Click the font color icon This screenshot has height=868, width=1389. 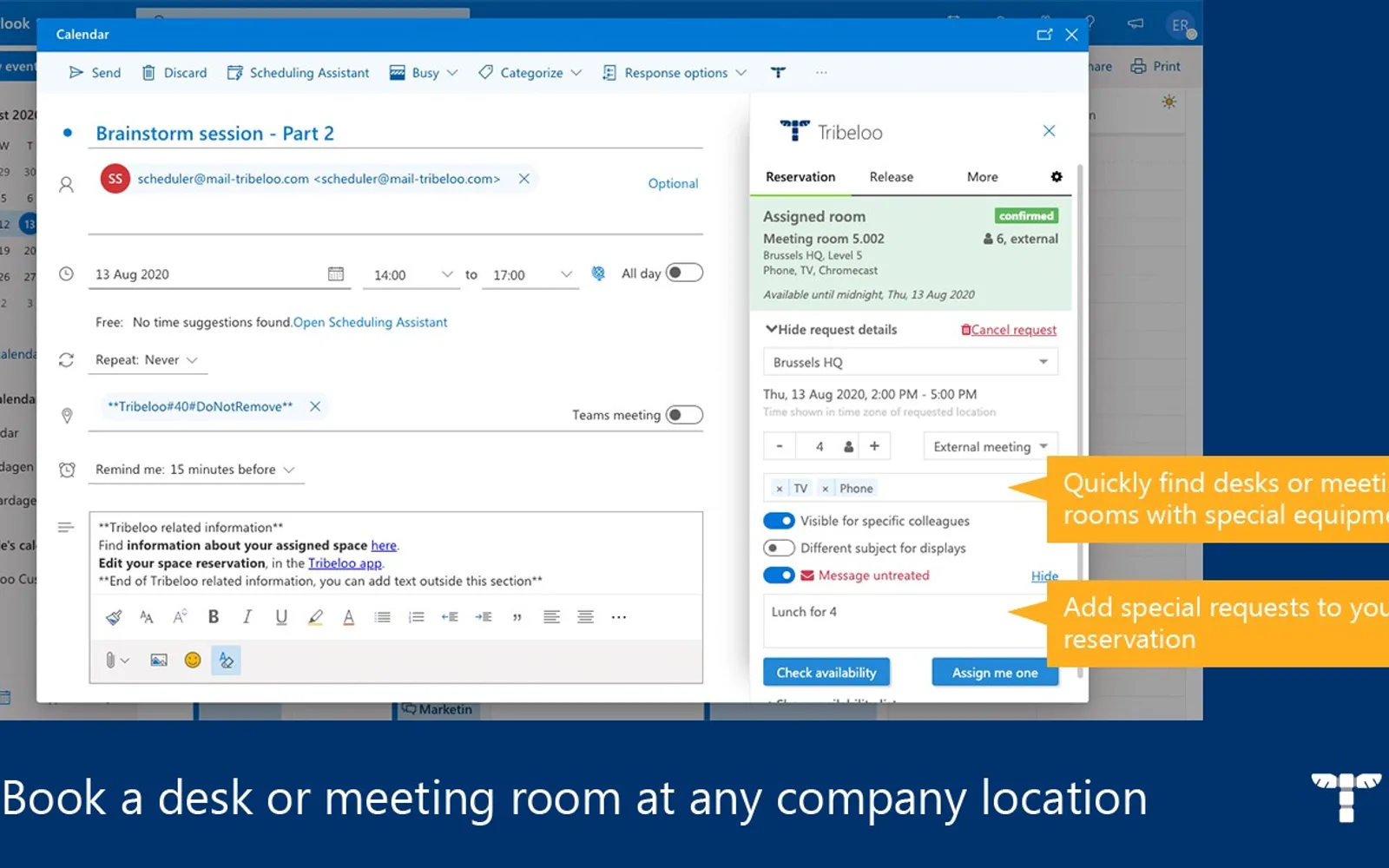click(349, 617)
